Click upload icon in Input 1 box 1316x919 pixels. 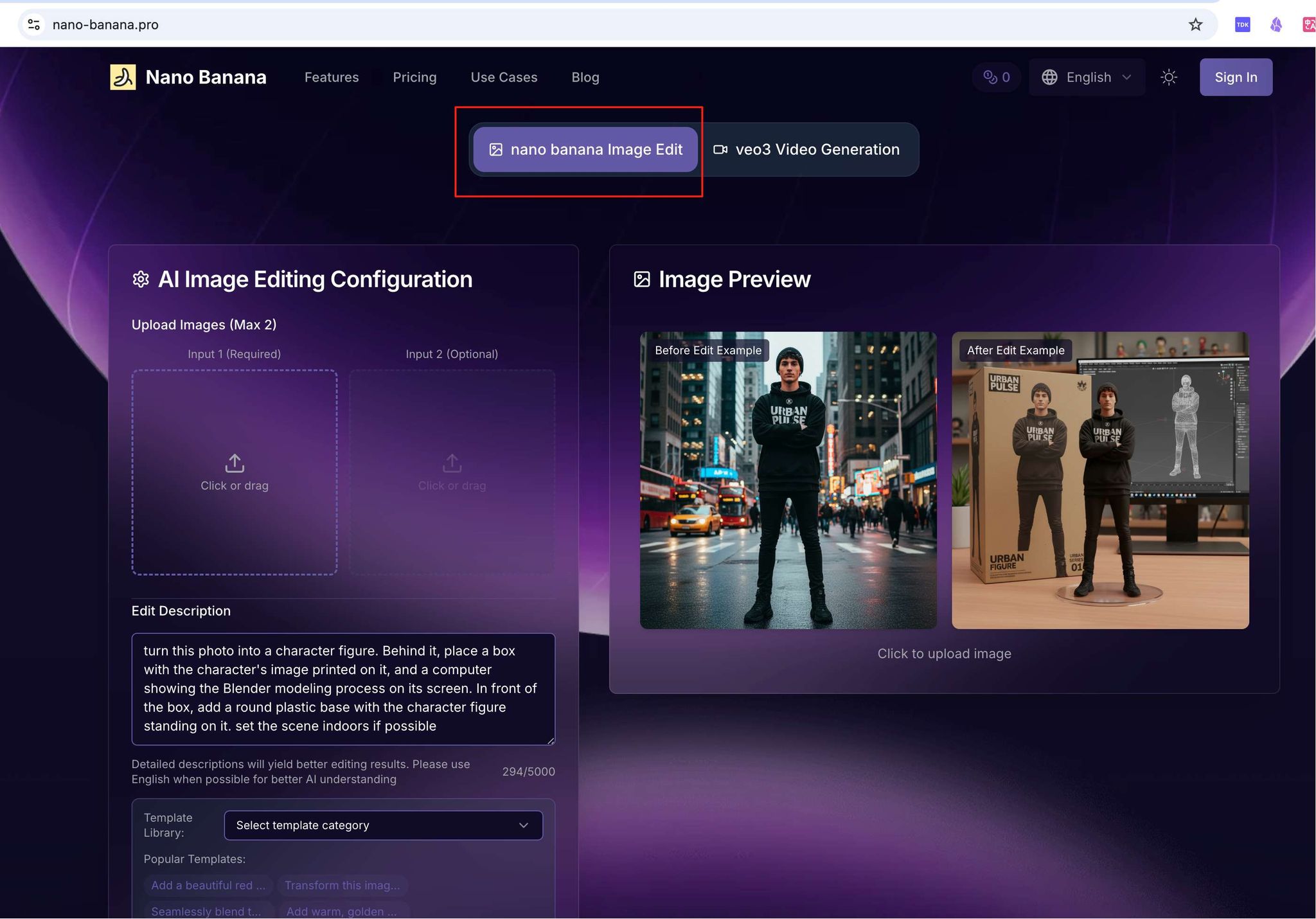click(x=235, y=463)
